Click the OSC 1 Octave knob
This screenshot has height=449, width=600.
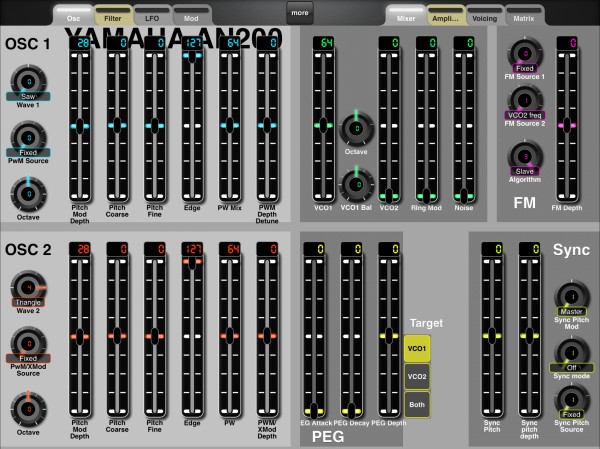tap(28, 194)
